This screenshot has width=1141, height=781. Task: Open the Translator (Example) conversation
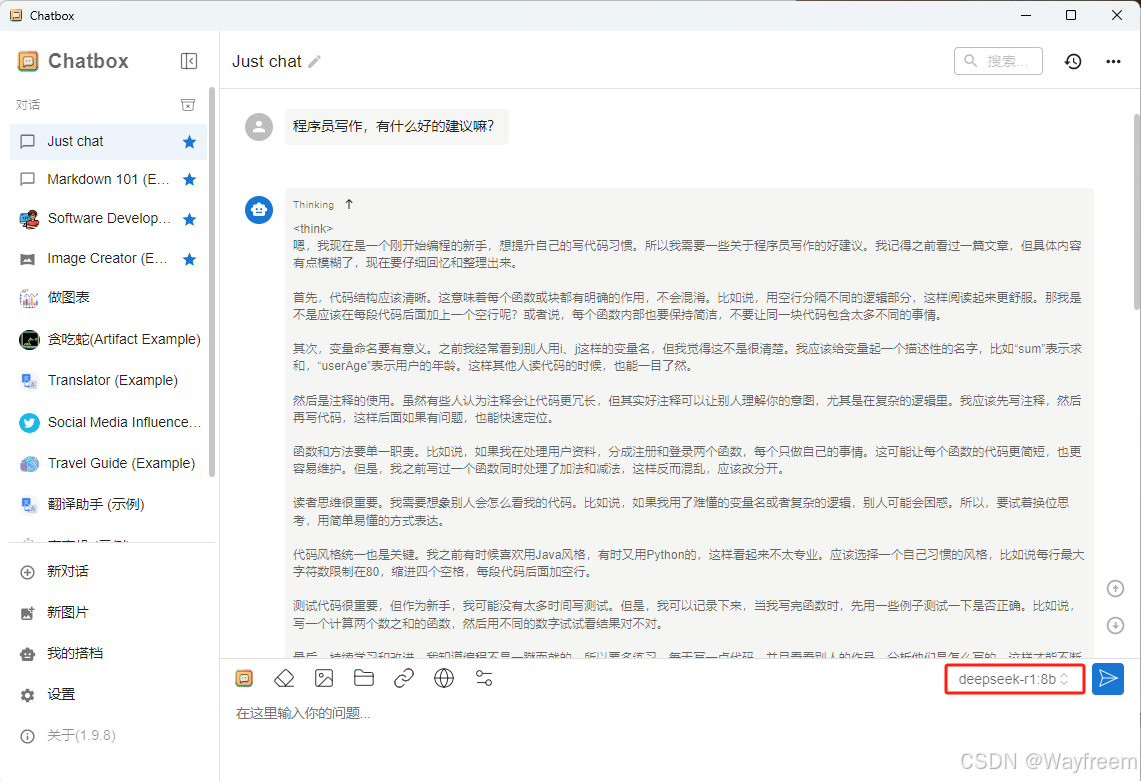(x=108, y=380)
